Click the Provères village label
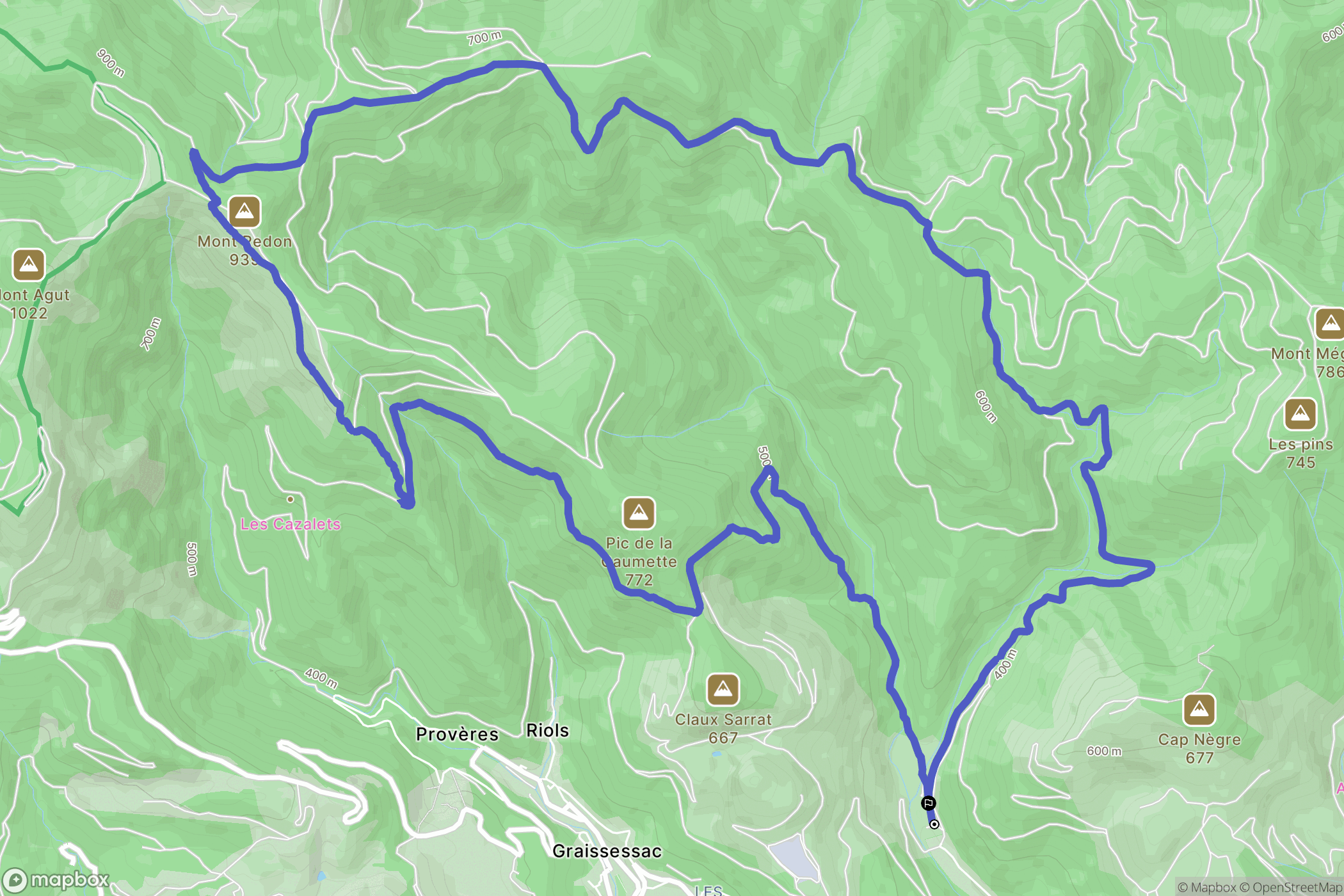 click(x=457, y=734)
